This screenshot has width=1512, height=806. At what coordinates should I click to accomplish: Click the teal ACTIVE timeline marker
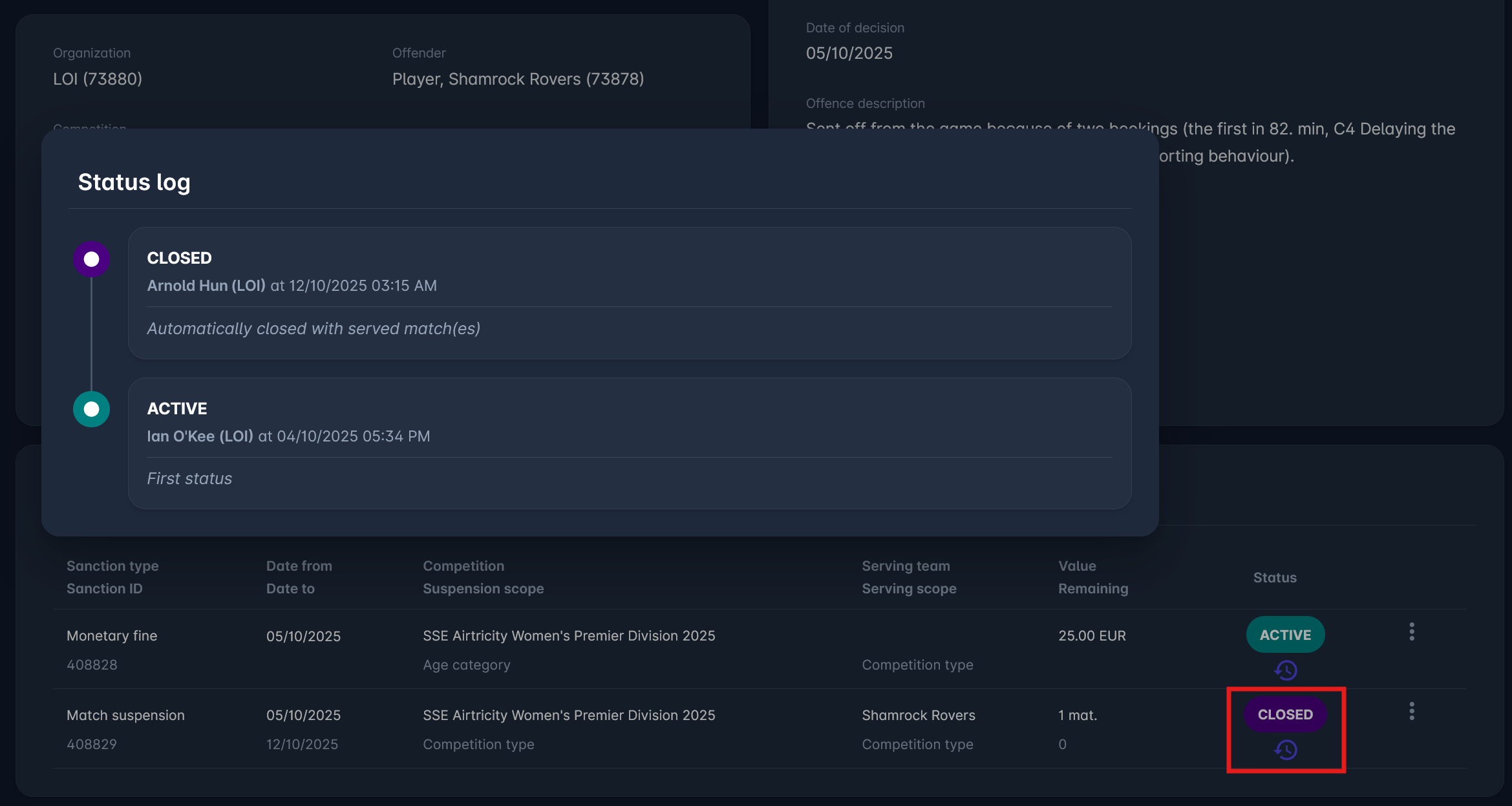tap(91, 409)
